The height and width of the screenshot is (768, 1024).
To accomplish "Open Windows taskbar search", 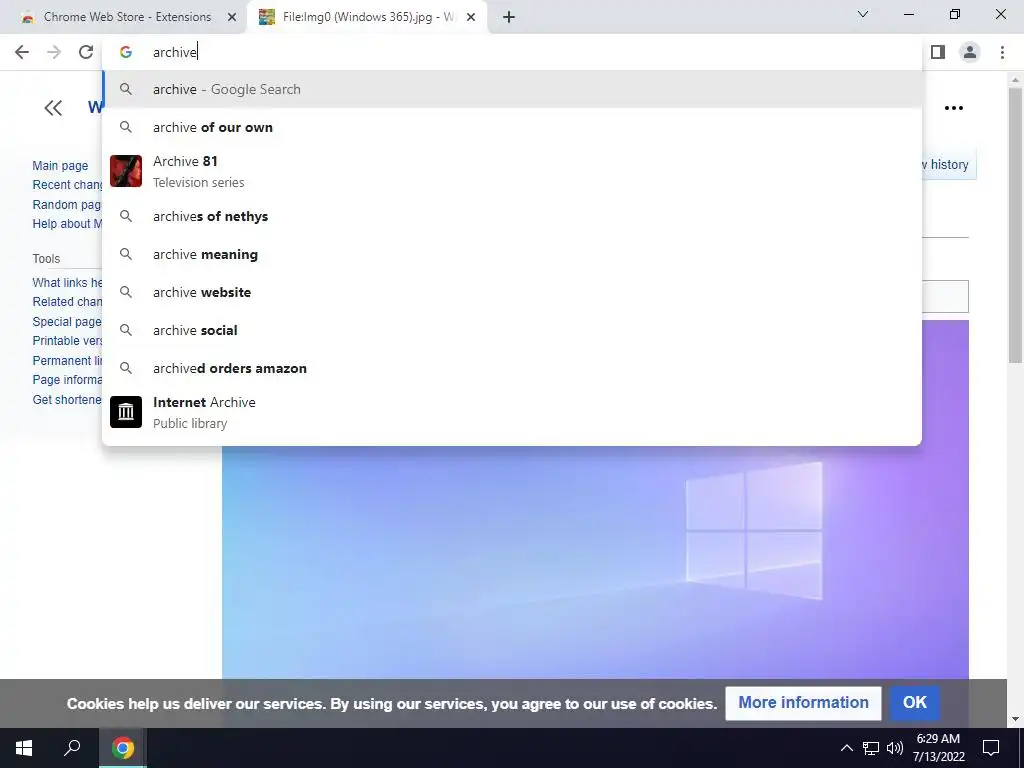I will tap(72, 748).
